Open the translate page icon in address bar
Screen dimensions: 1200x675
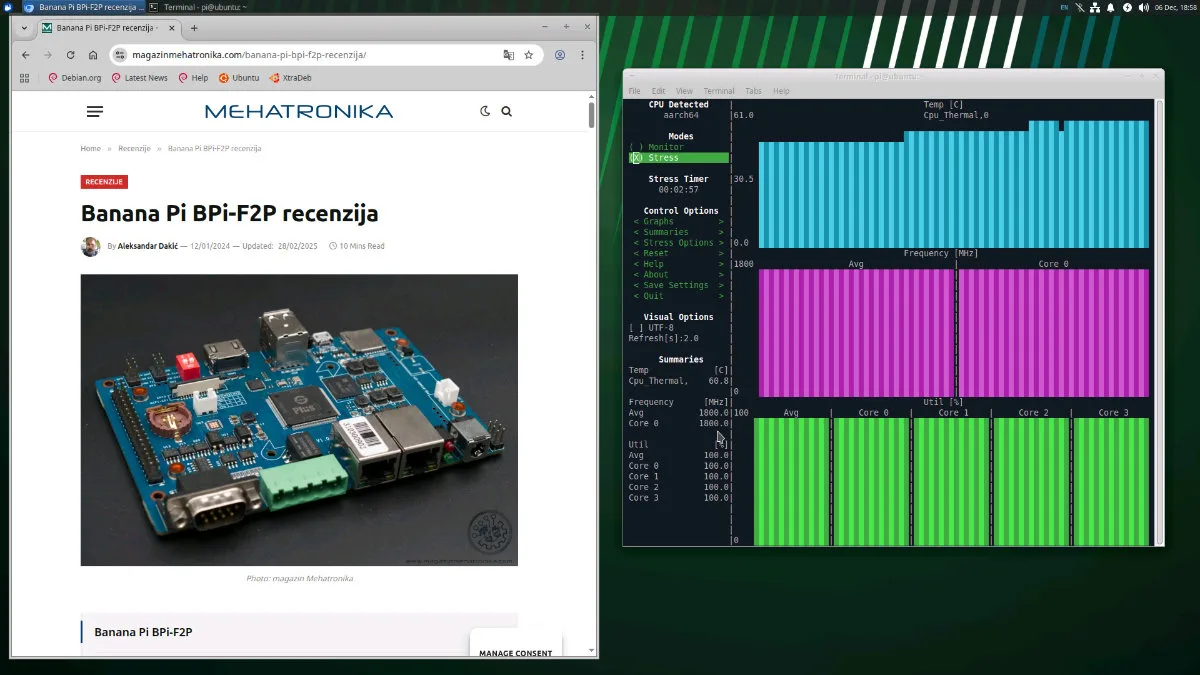tap(508, 55)
